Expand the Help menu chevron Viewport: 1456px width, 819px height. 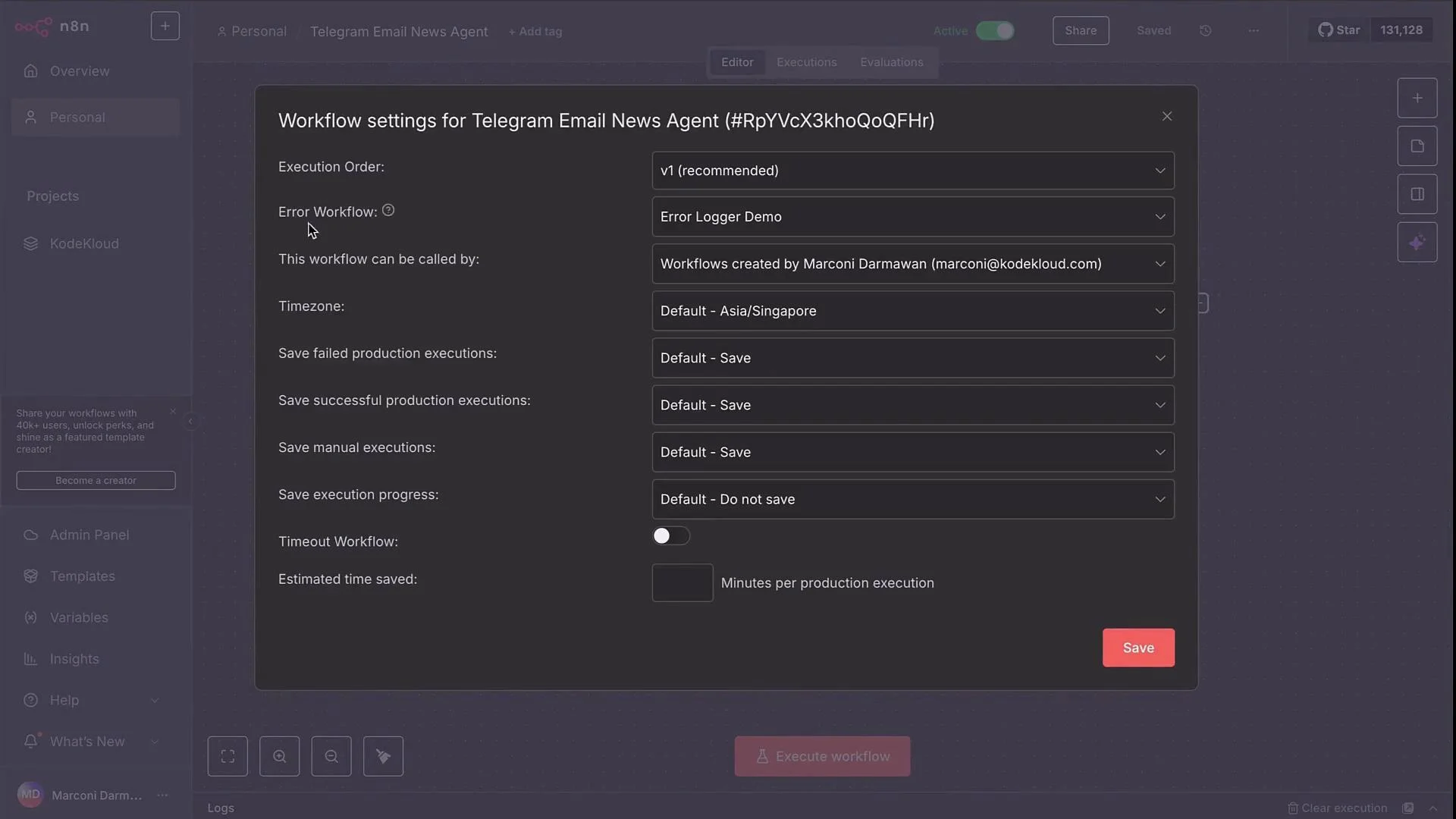[155, 700]
